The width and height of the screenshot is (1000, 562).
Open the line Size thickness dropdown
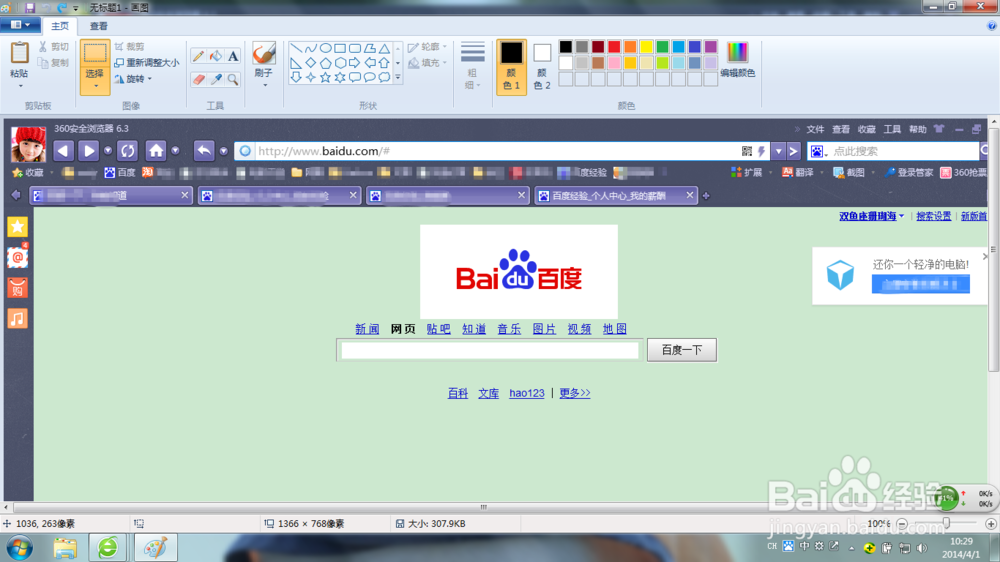(473, 67)
